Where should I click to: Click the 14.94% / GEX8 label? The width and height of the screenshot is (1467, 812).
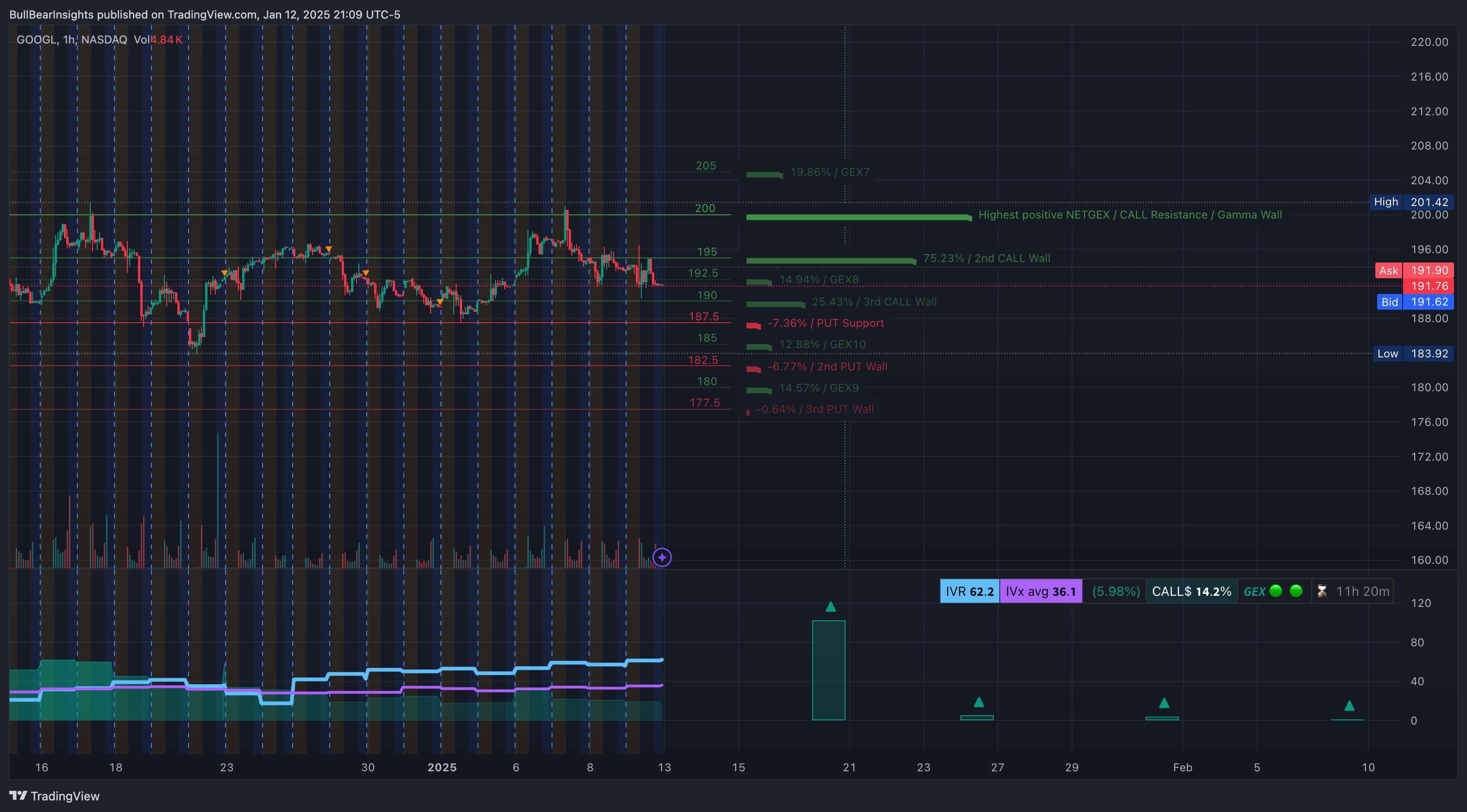click(818, 280)
